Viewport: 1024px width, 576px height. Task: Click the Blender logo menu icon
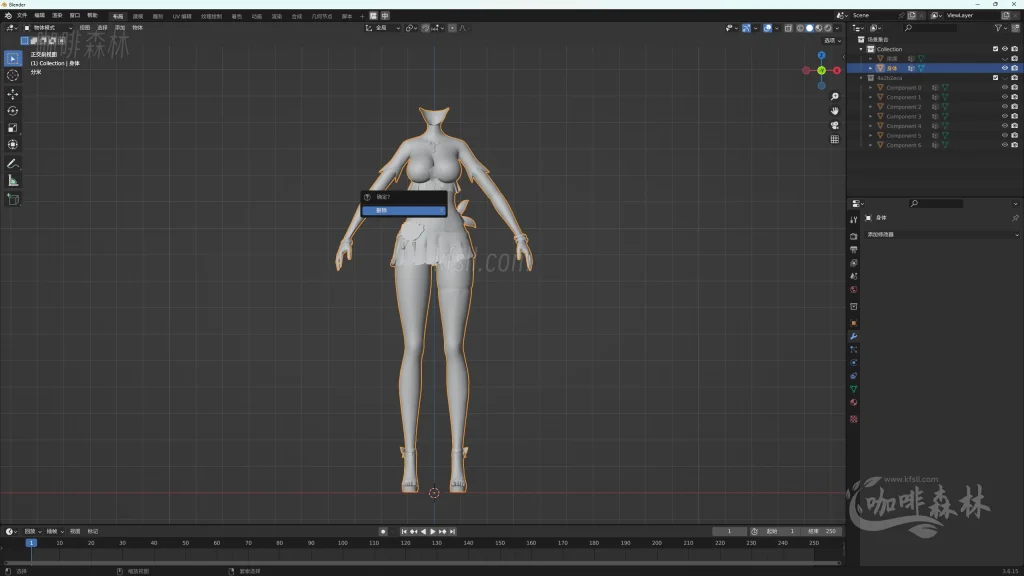coord(8,16)
